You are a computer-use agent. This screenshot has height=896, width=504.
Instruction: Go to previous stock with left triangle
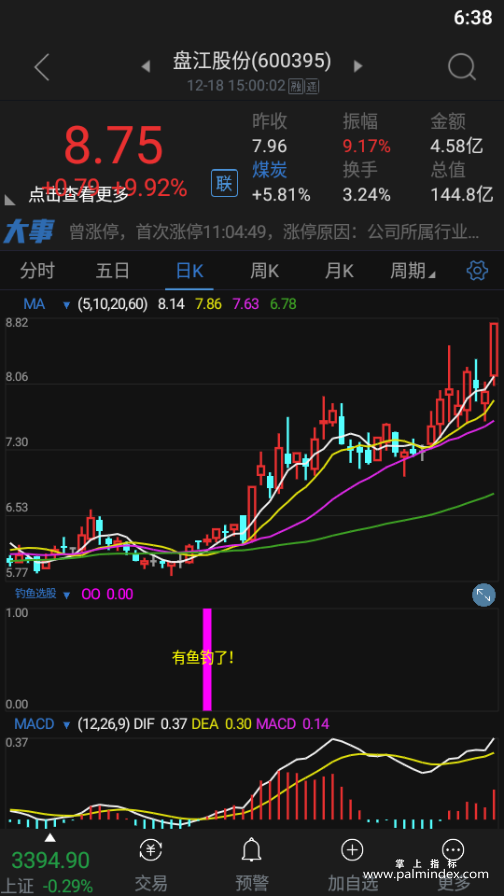[x=146, y=66]
